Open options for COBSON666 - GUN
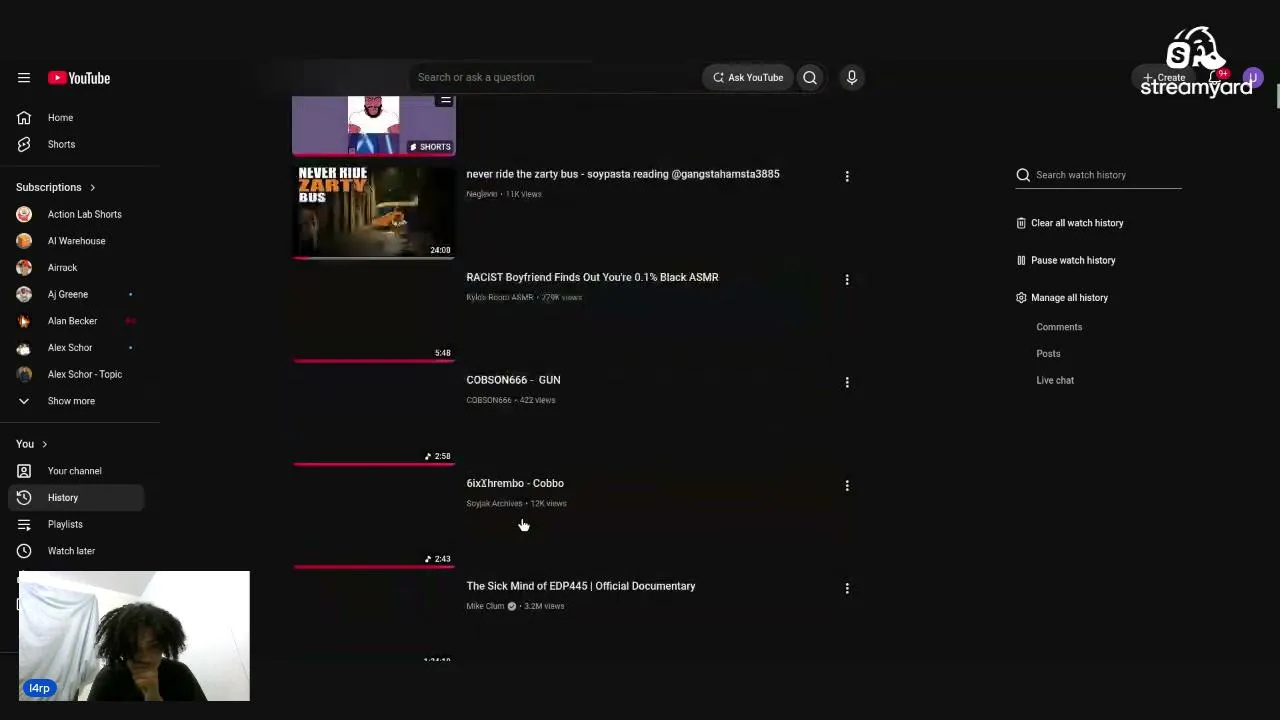The width and height of the screenshot is (1280, 720). (847, 382)
